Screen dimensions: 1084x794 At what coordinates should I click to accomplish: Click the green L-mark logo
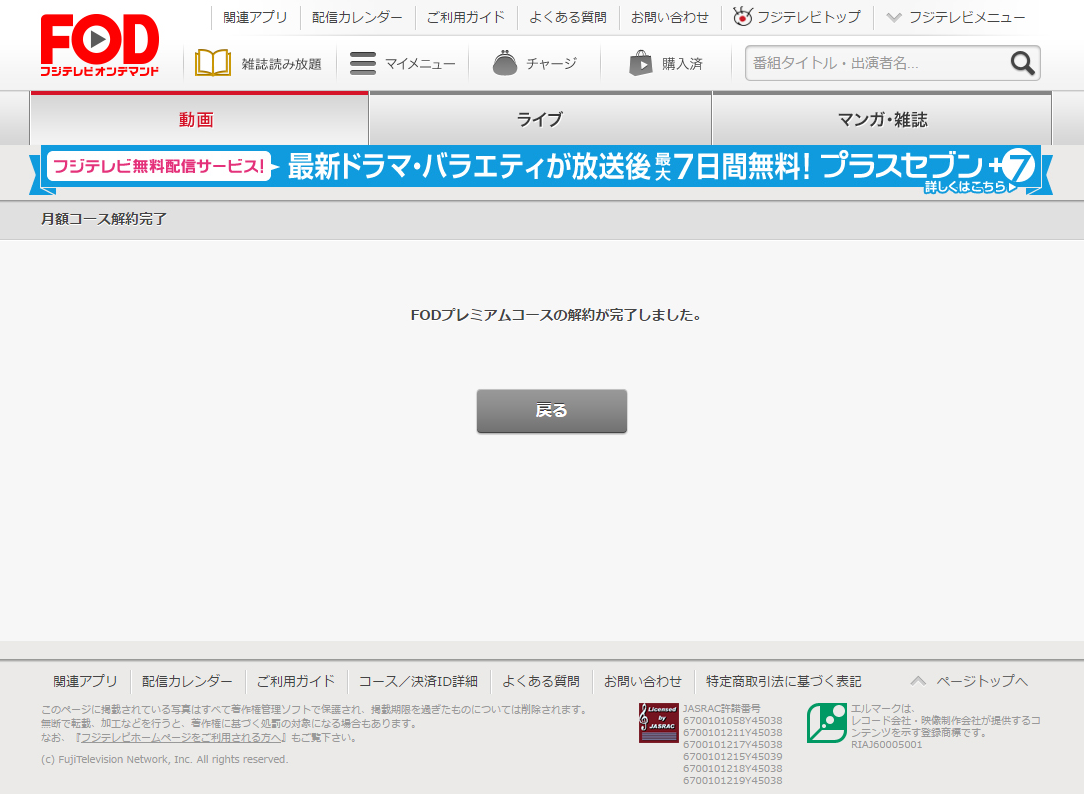(826, 723)
